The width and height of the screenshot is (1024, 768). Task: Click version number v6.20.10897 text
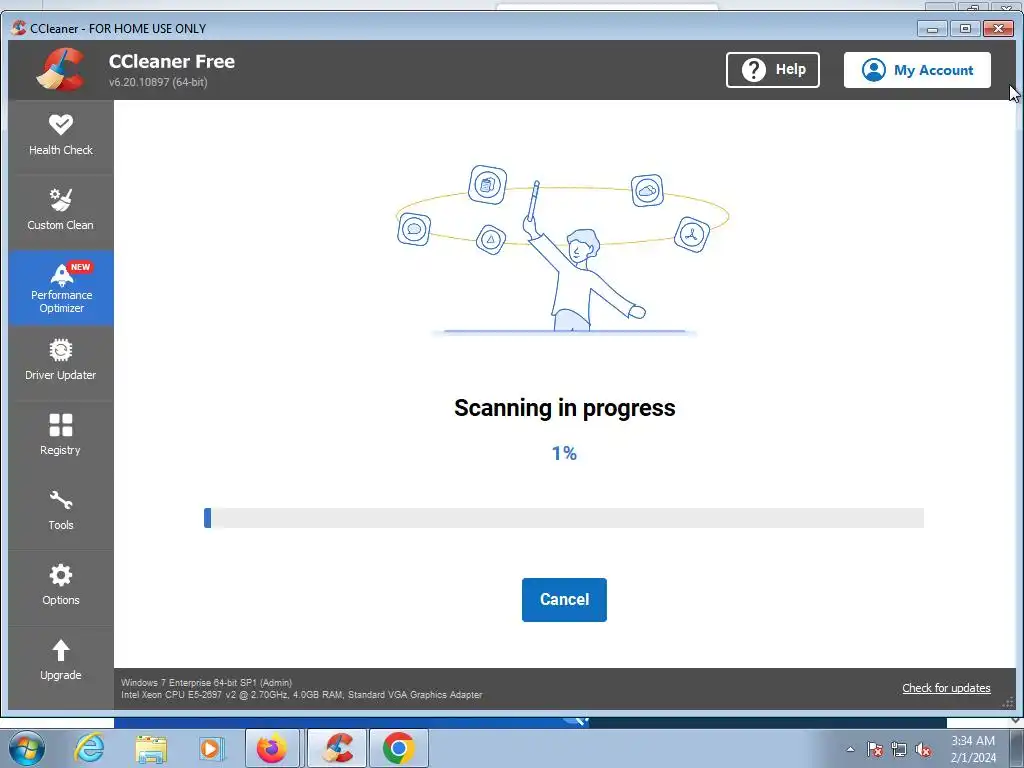158,82
